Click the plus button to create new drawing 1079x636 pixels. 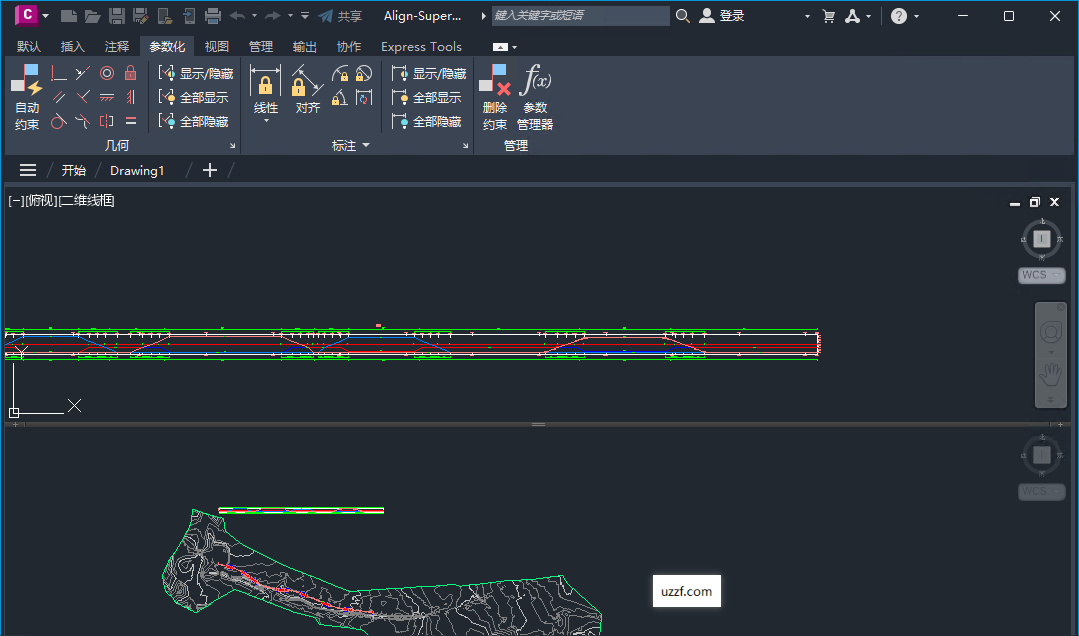click(x=209, y=170)
